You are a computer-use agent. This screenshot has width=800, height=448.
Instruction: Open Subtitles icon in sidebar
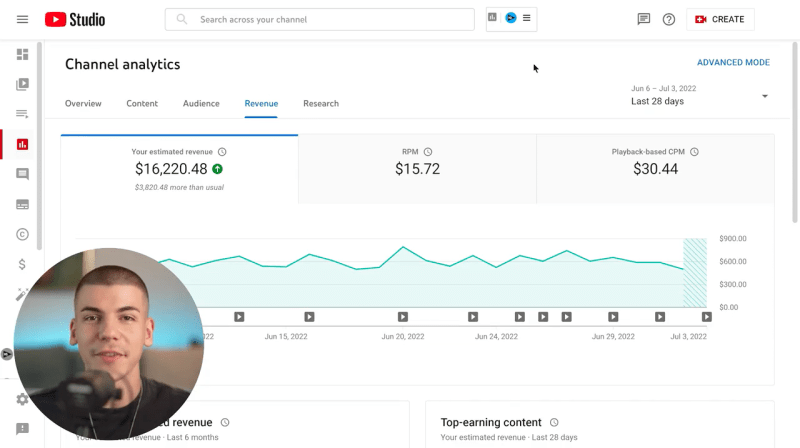pos(22,204)
